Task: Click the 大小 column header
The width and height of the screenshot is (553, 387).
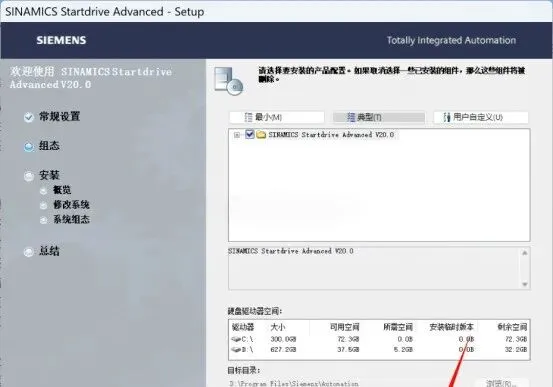Action: pyautogui.click(x=278, y=327)
